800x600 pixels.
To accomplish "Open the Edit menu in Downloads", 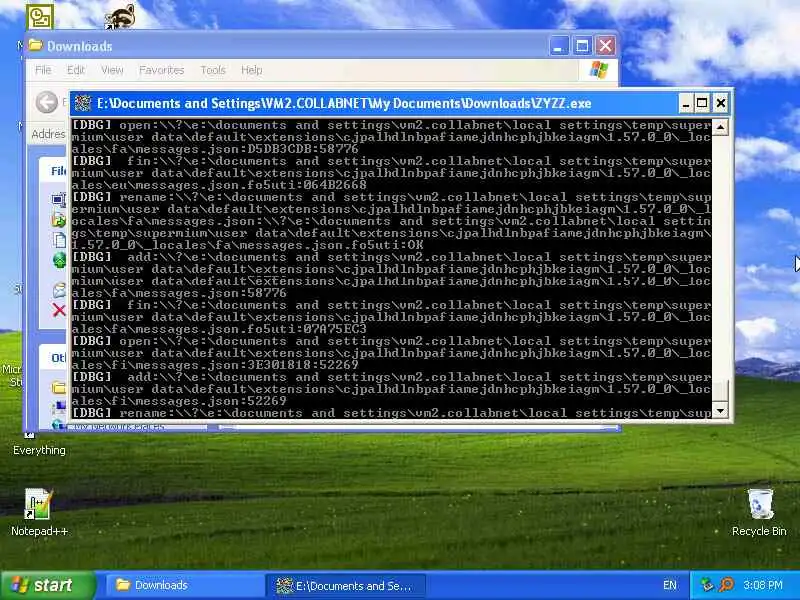I will click(76, 70).
